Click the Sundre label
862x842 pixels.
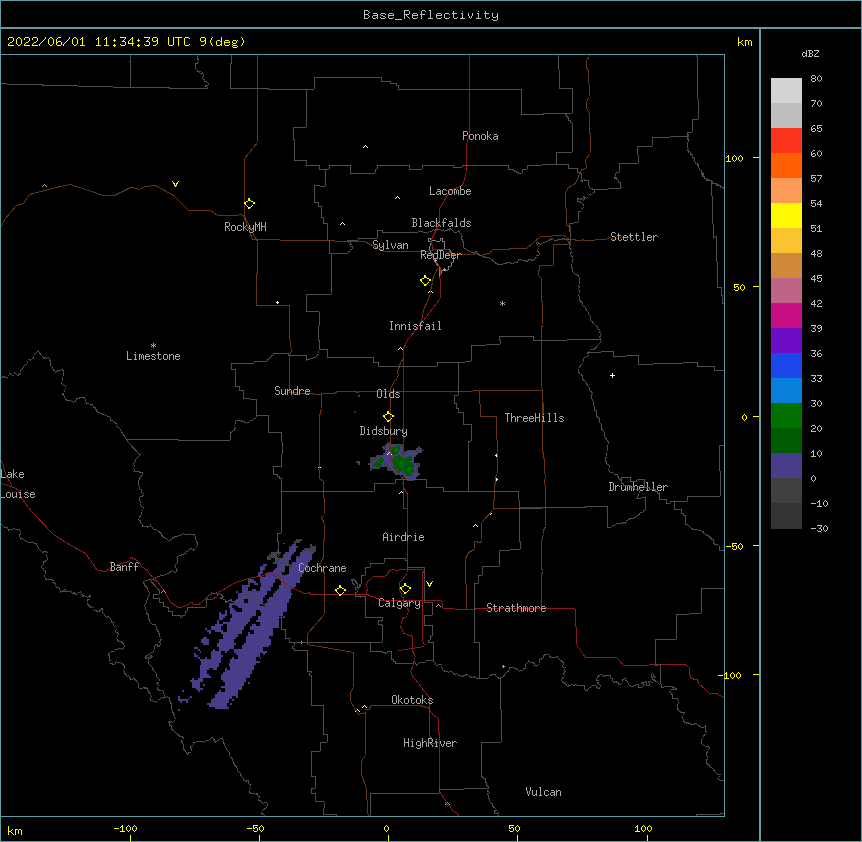[x=292, y=391]
